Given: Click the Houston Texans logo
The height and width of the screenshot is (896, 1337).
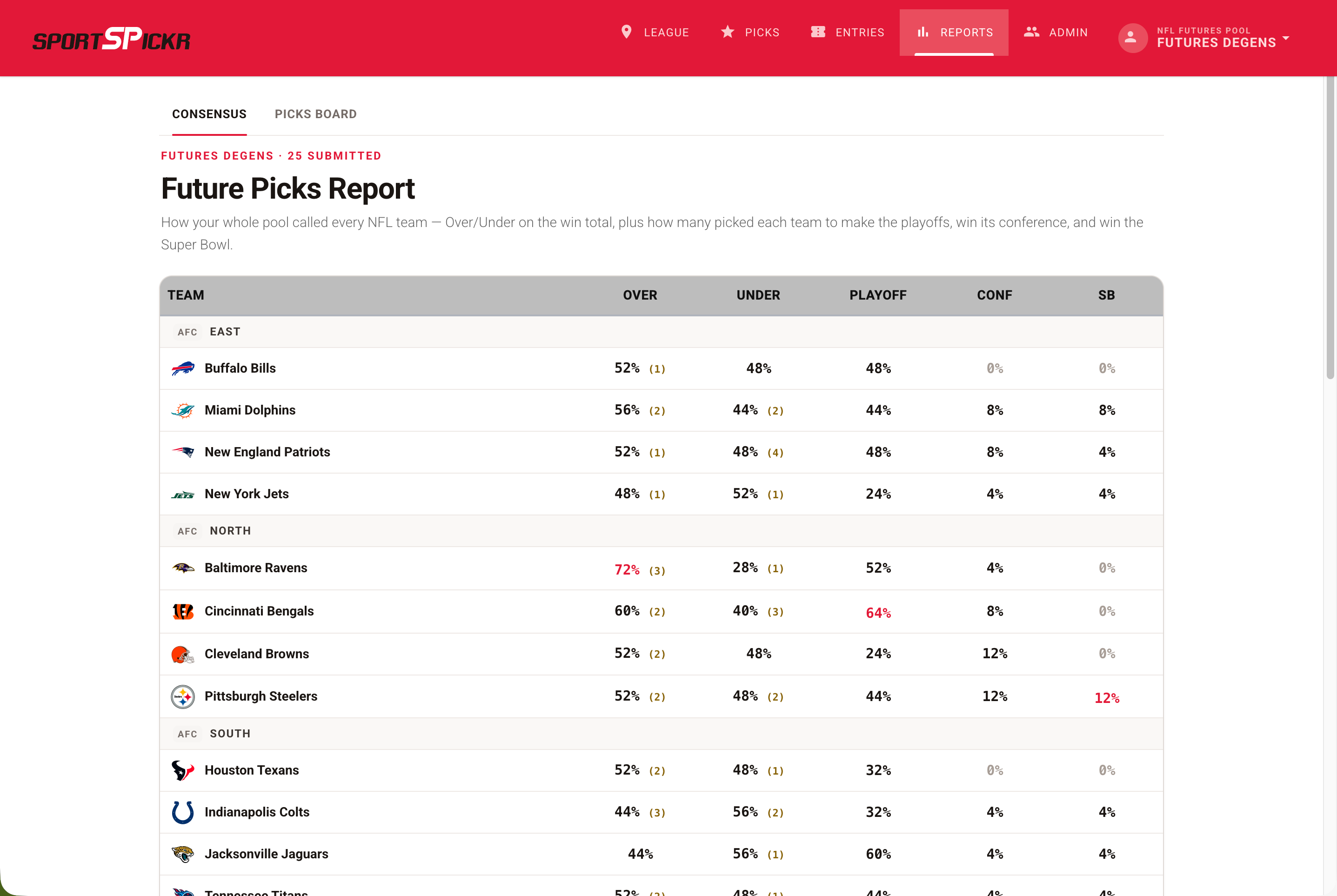Looking at the screenshot, I should point(183,770).
